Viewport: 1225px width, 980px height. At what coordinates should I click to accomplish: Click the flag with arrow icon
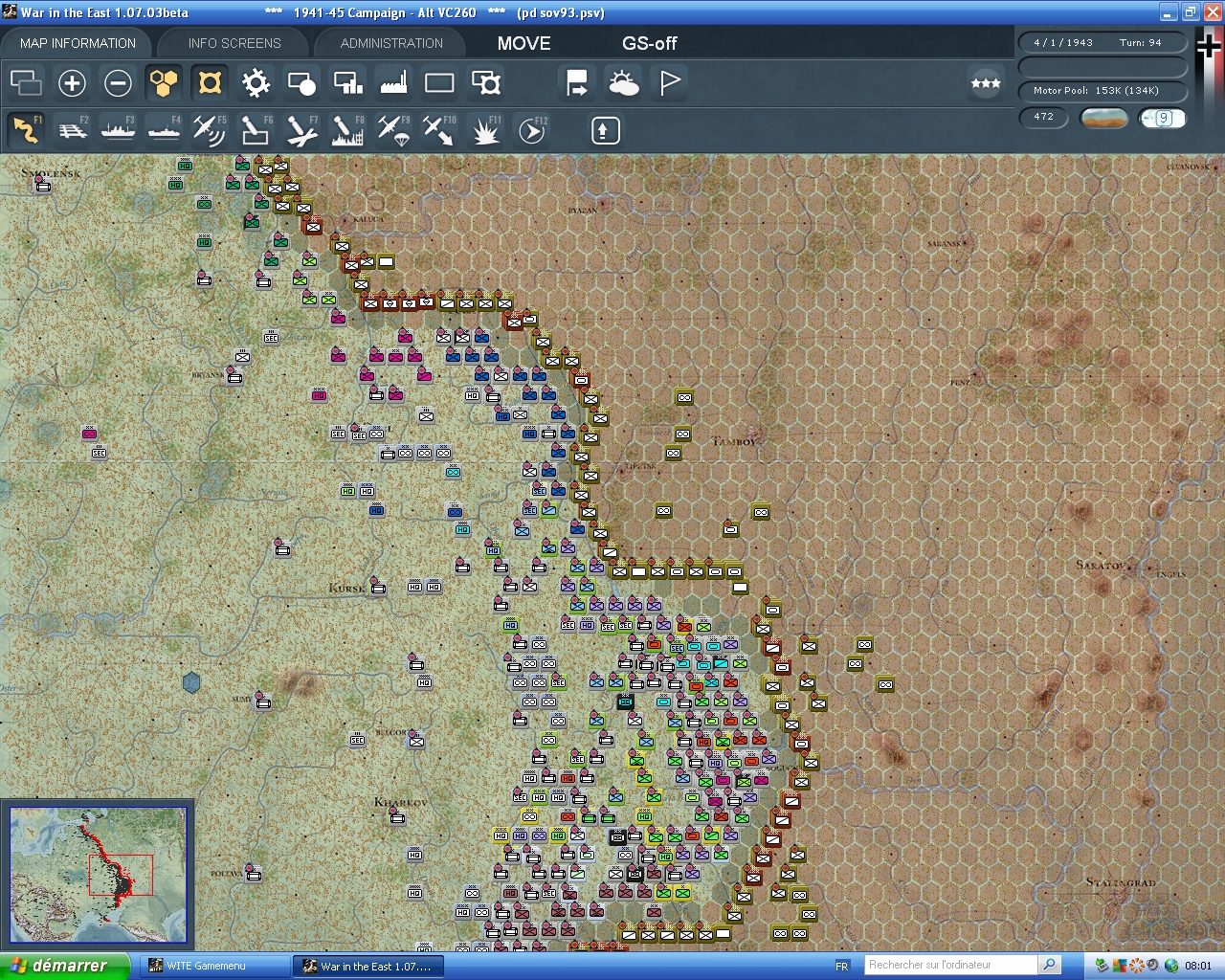tap(577, 83)
